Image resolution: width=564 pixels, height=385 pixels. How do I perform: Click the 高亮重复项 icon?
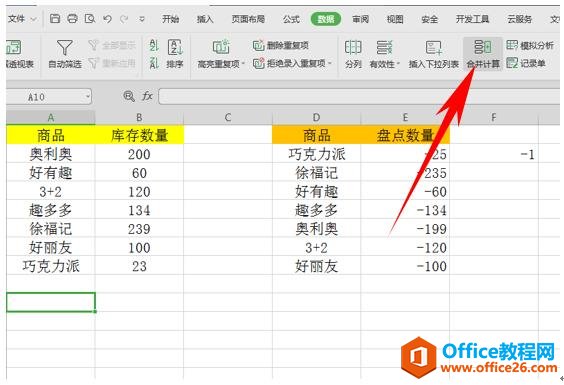coord(221,47)
